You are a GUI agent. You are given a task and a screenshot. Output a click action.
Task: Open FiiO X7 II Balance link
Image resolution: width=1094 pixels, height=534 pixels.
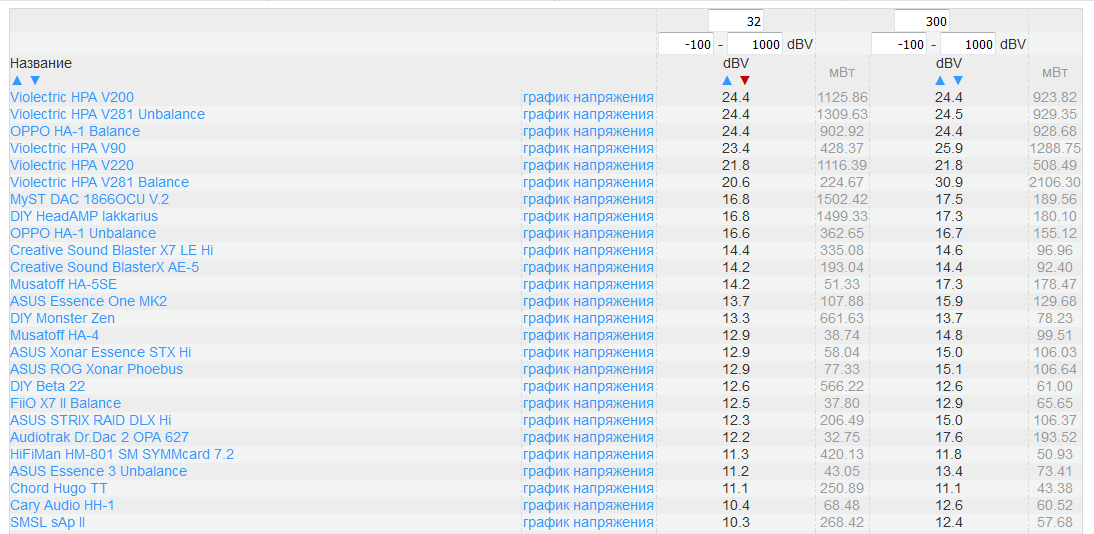coord(66,403)
